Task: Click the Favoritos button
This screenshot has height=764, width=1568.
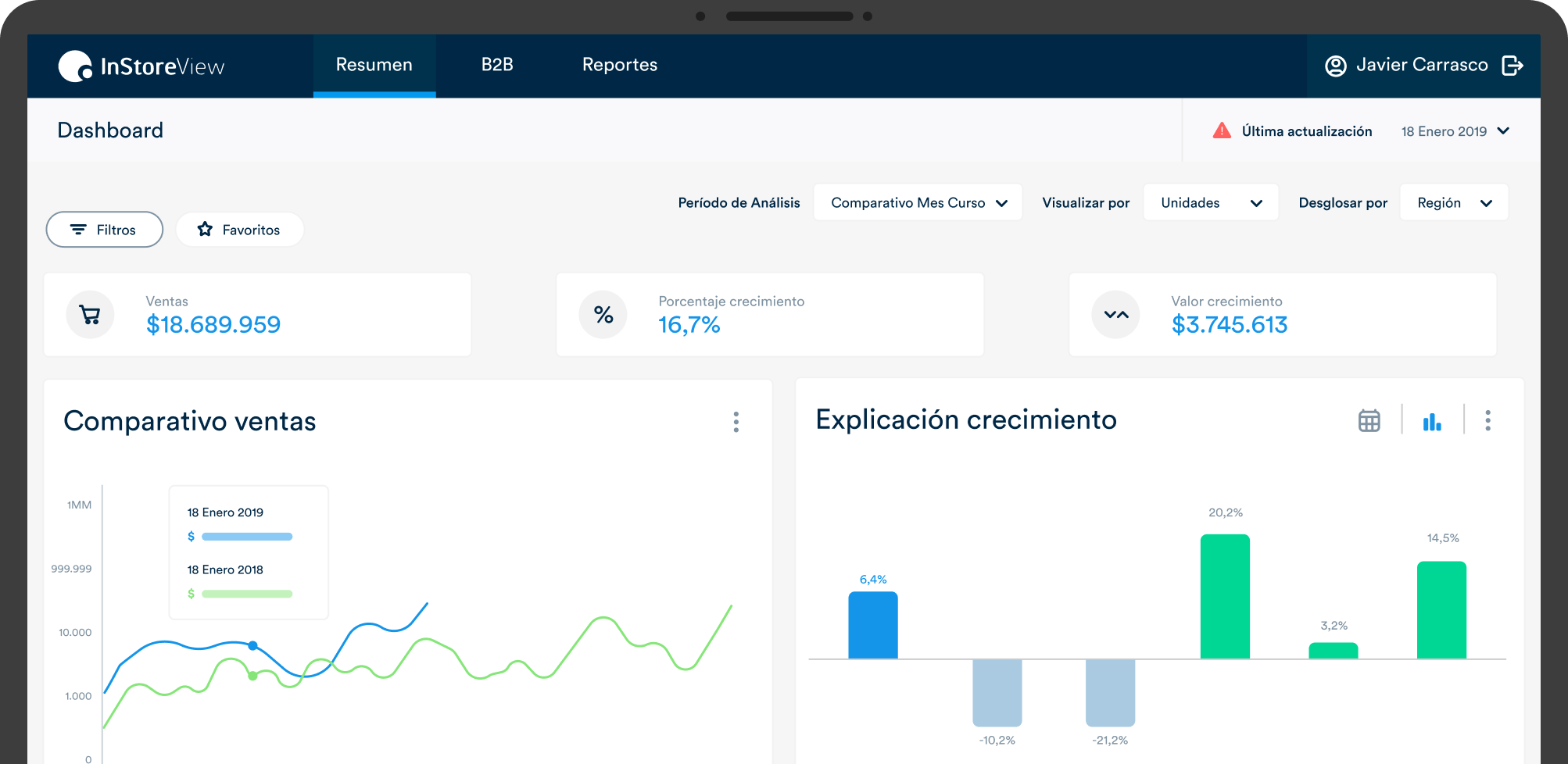Action: click(x=239, y=229)
